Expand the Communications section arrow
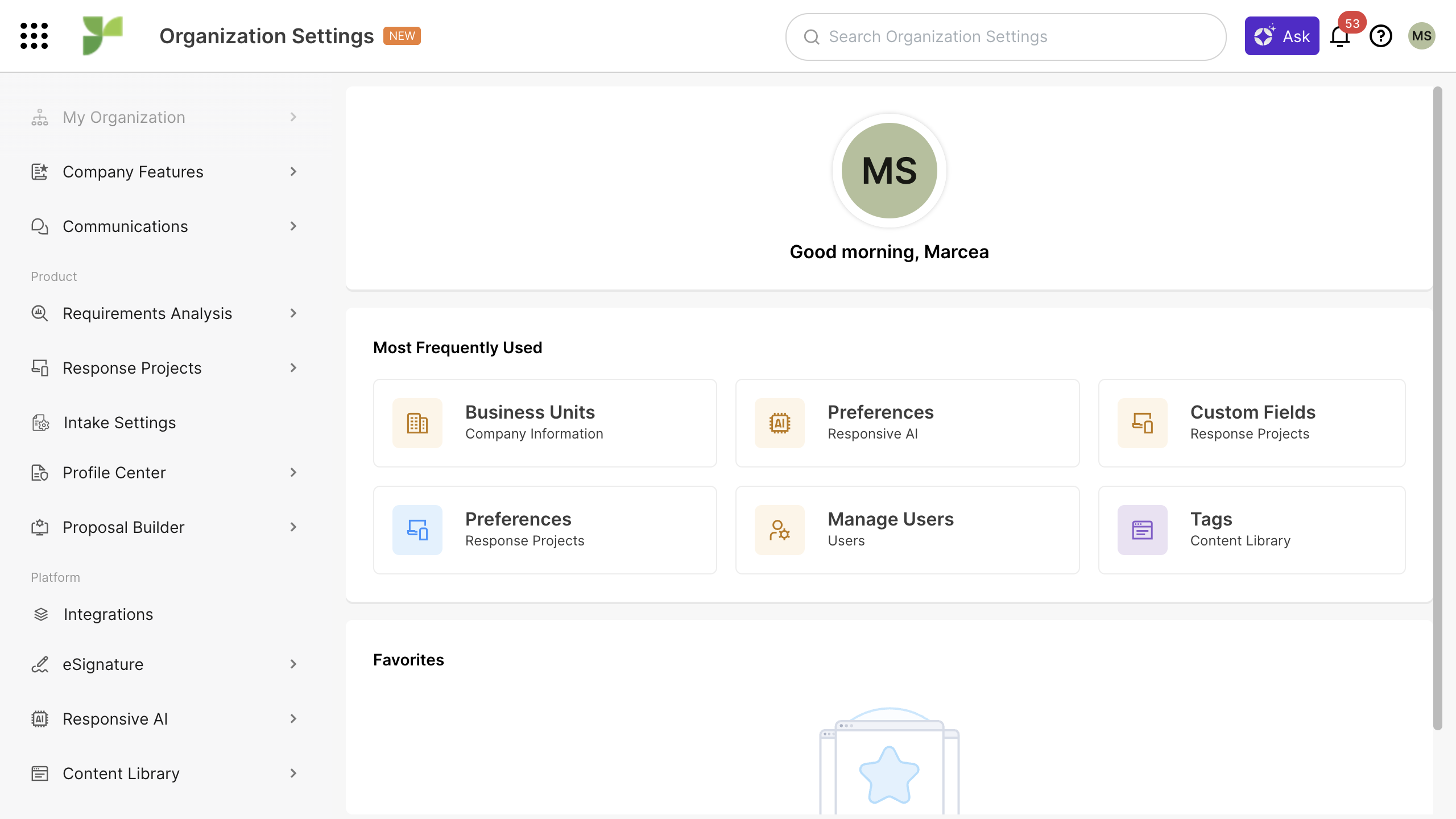 coord(293,226)
